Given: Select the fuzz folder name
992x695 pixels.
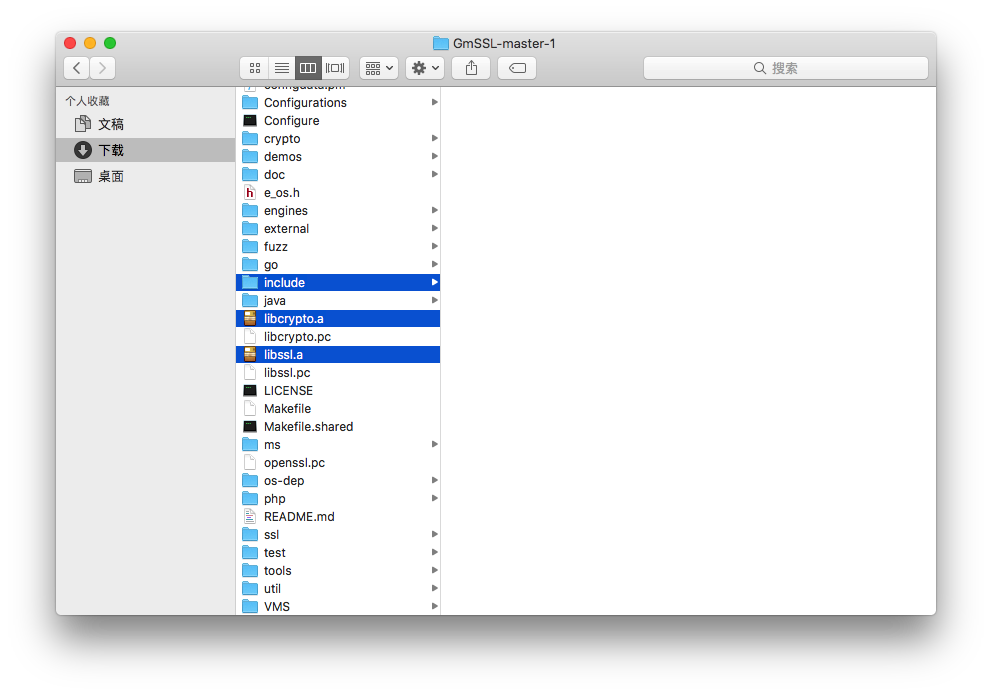Looking at the screenshot, I should click(276, 247).
